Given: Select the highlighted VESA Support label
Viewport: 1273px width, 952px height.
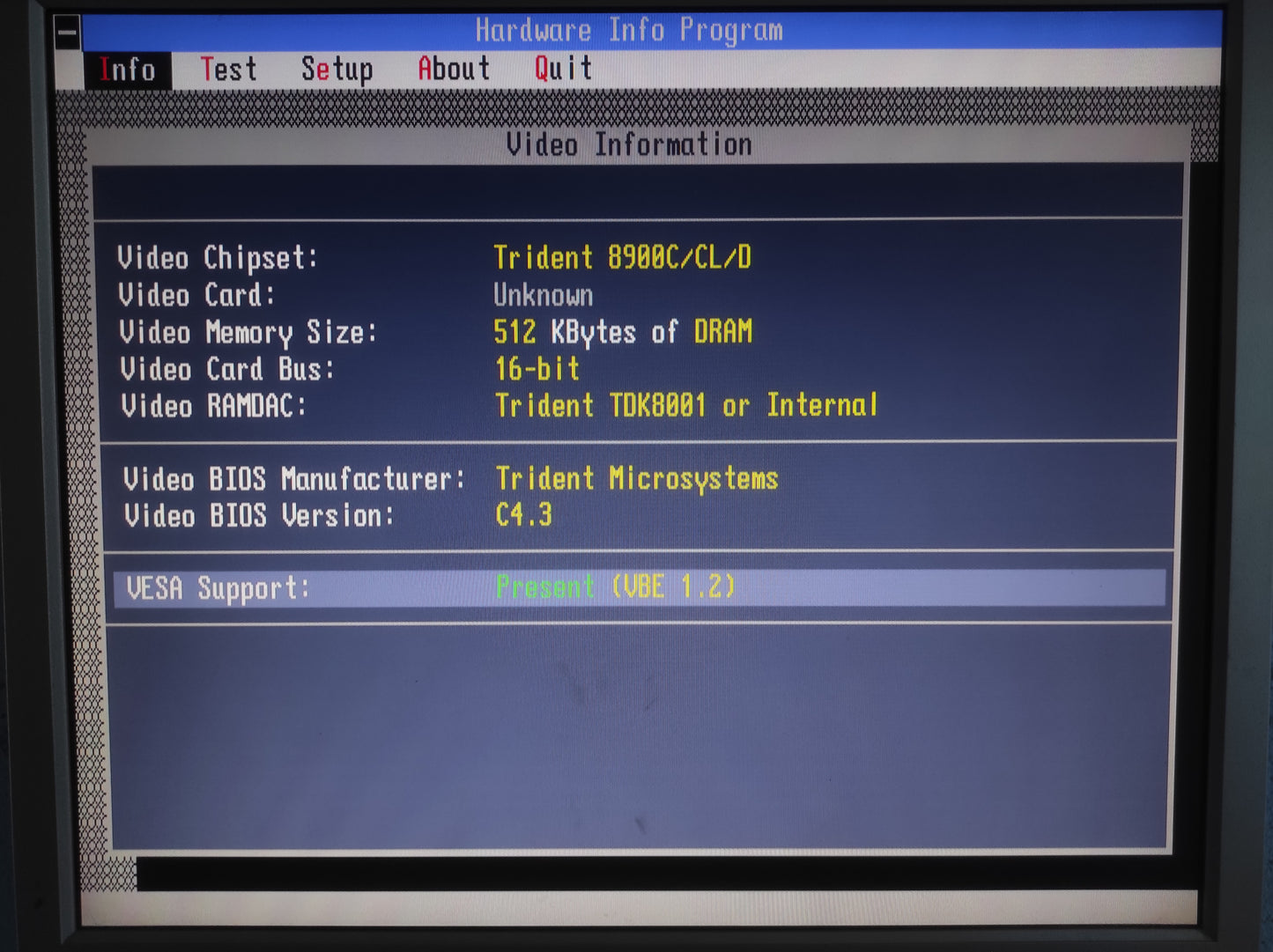Looking at the screenshot, I should (x=218, y=588).
